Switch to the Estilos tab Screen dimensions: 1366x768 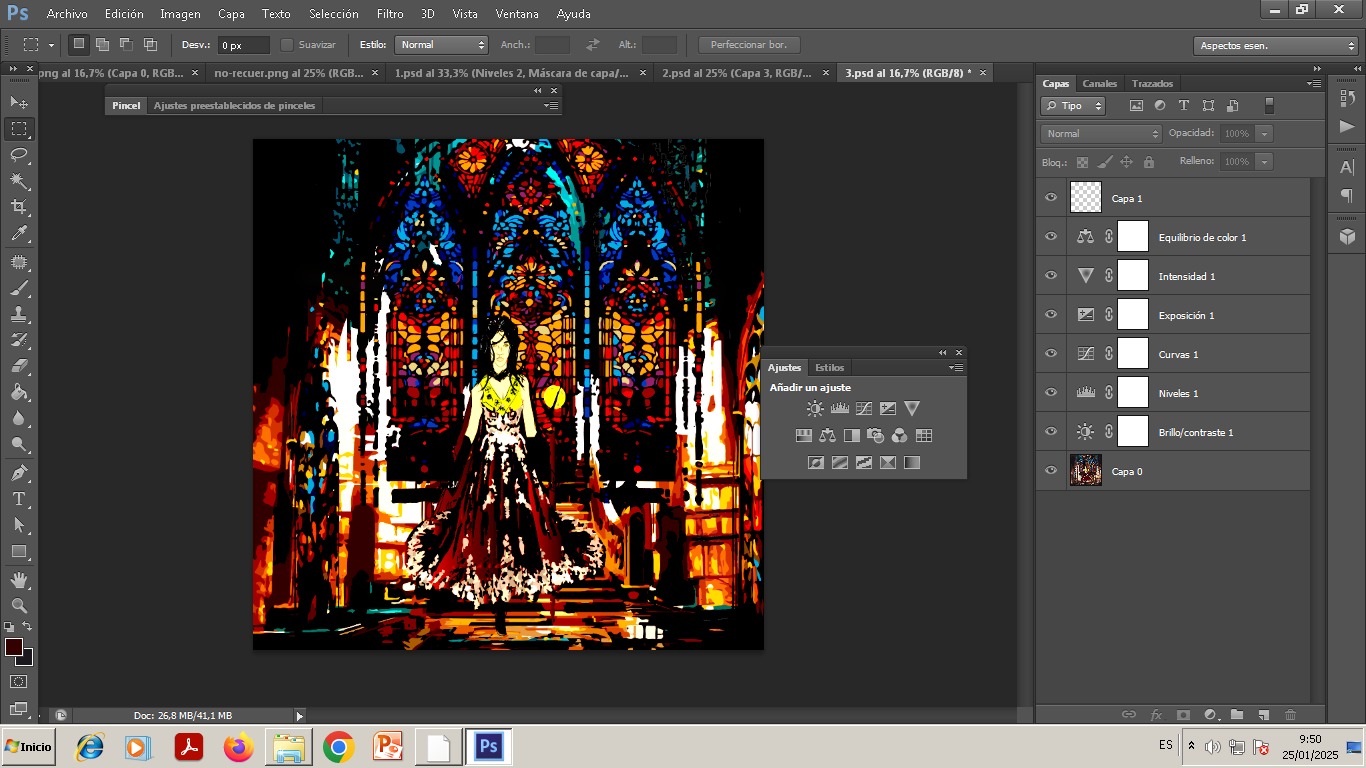coord(829,368)
